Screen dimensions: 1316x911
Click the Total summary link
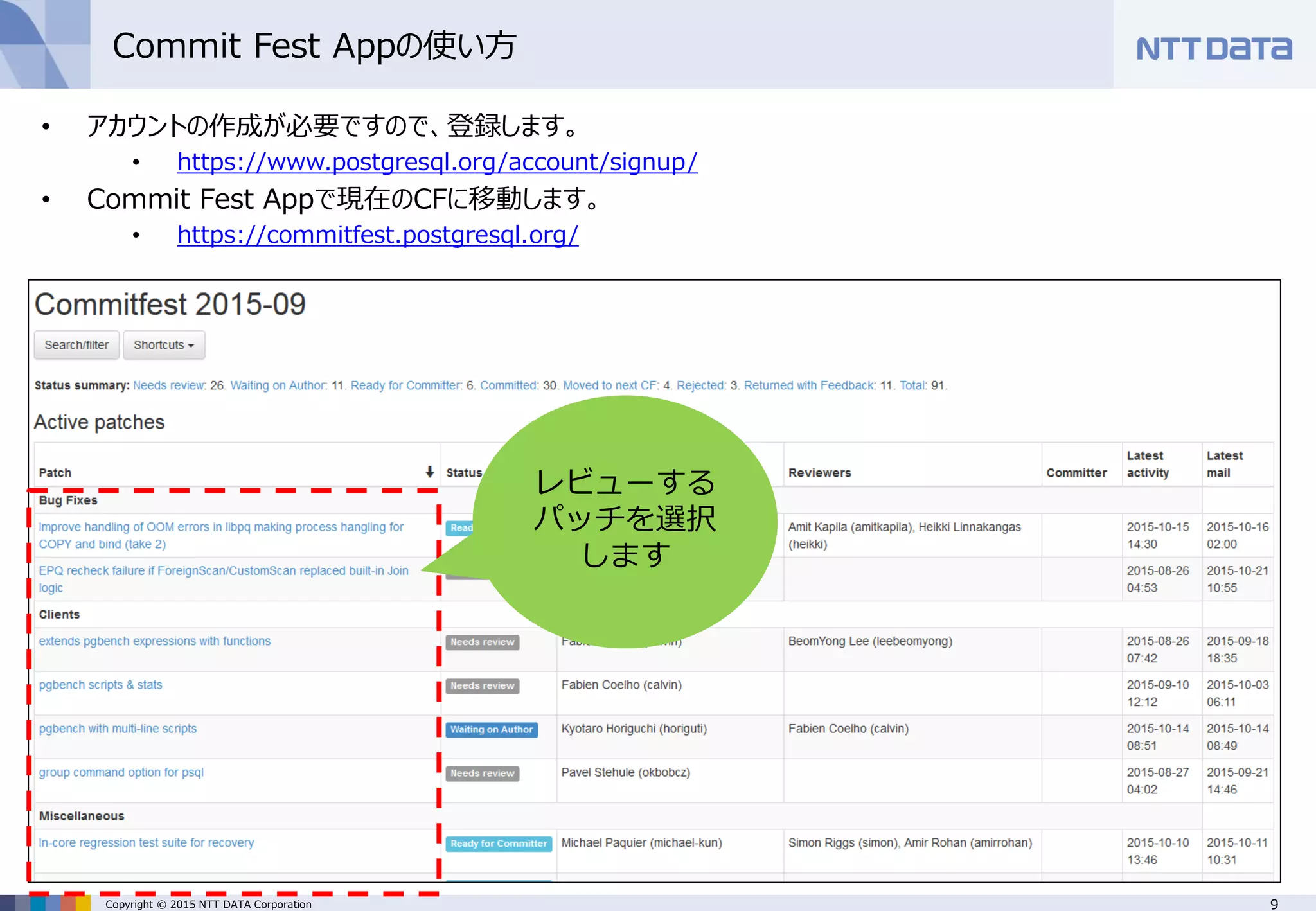click(x=913, y=385)
